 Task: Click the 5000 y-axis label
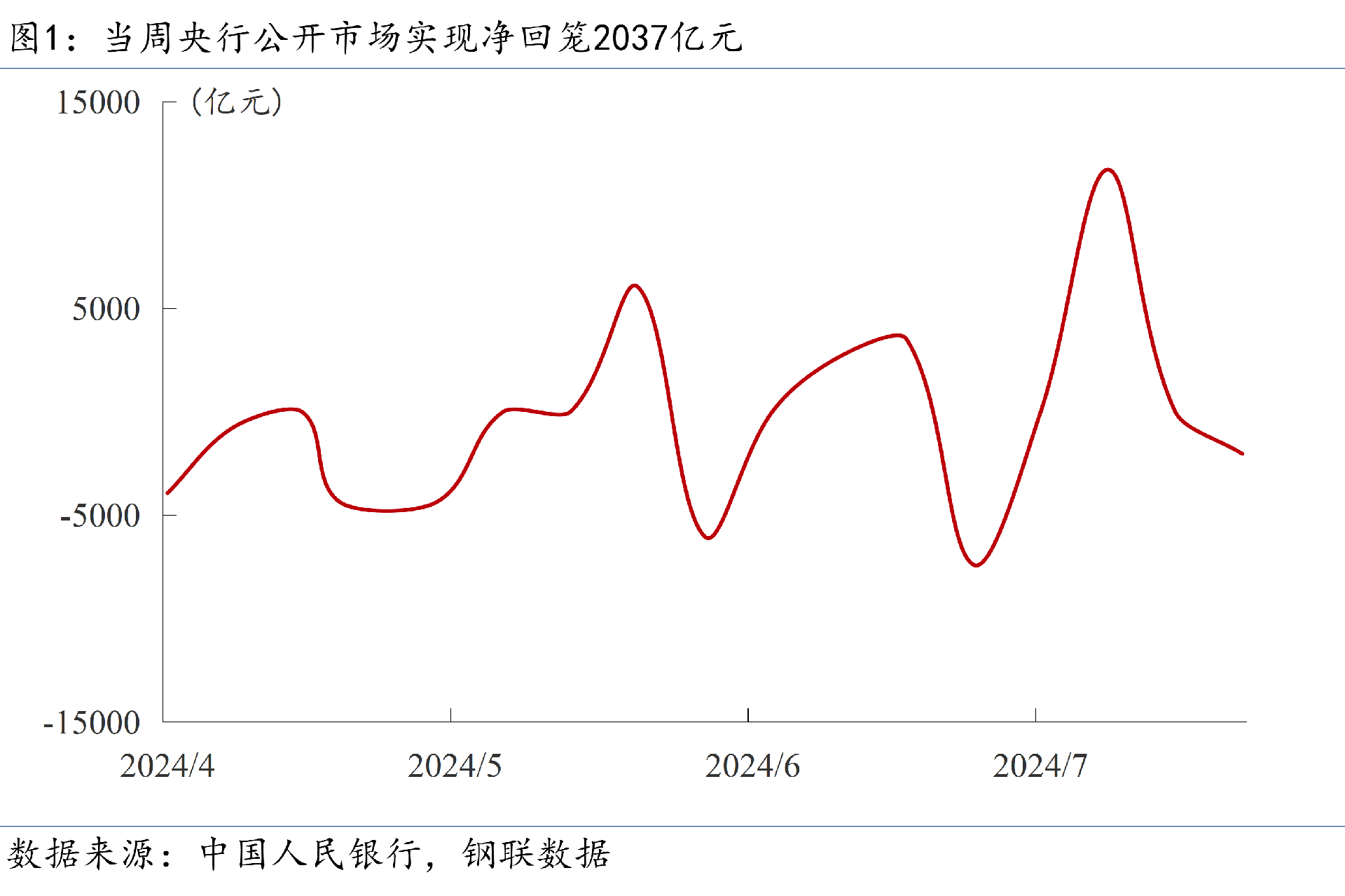click(x=106, y=309)
